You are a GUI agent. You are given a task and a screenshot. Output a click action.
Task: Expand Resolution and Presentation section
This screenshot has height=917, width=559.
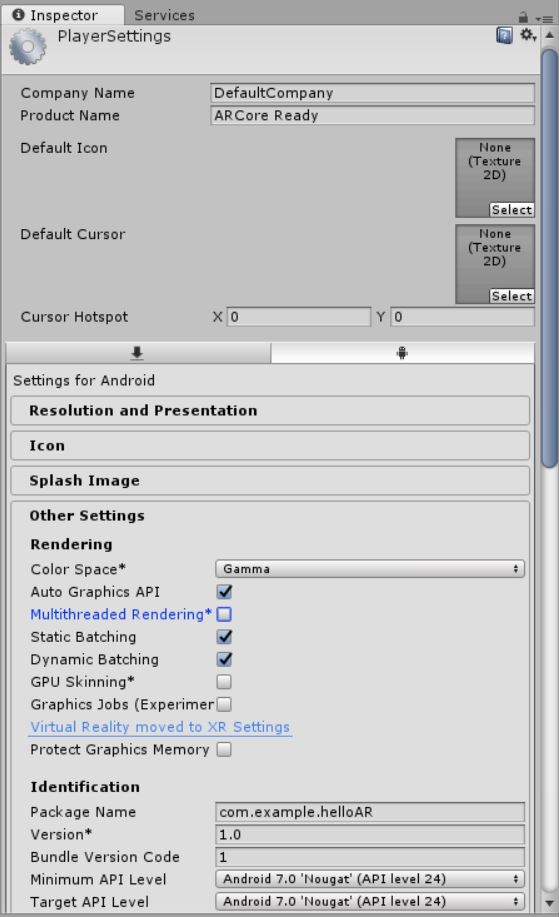(270, 411)
